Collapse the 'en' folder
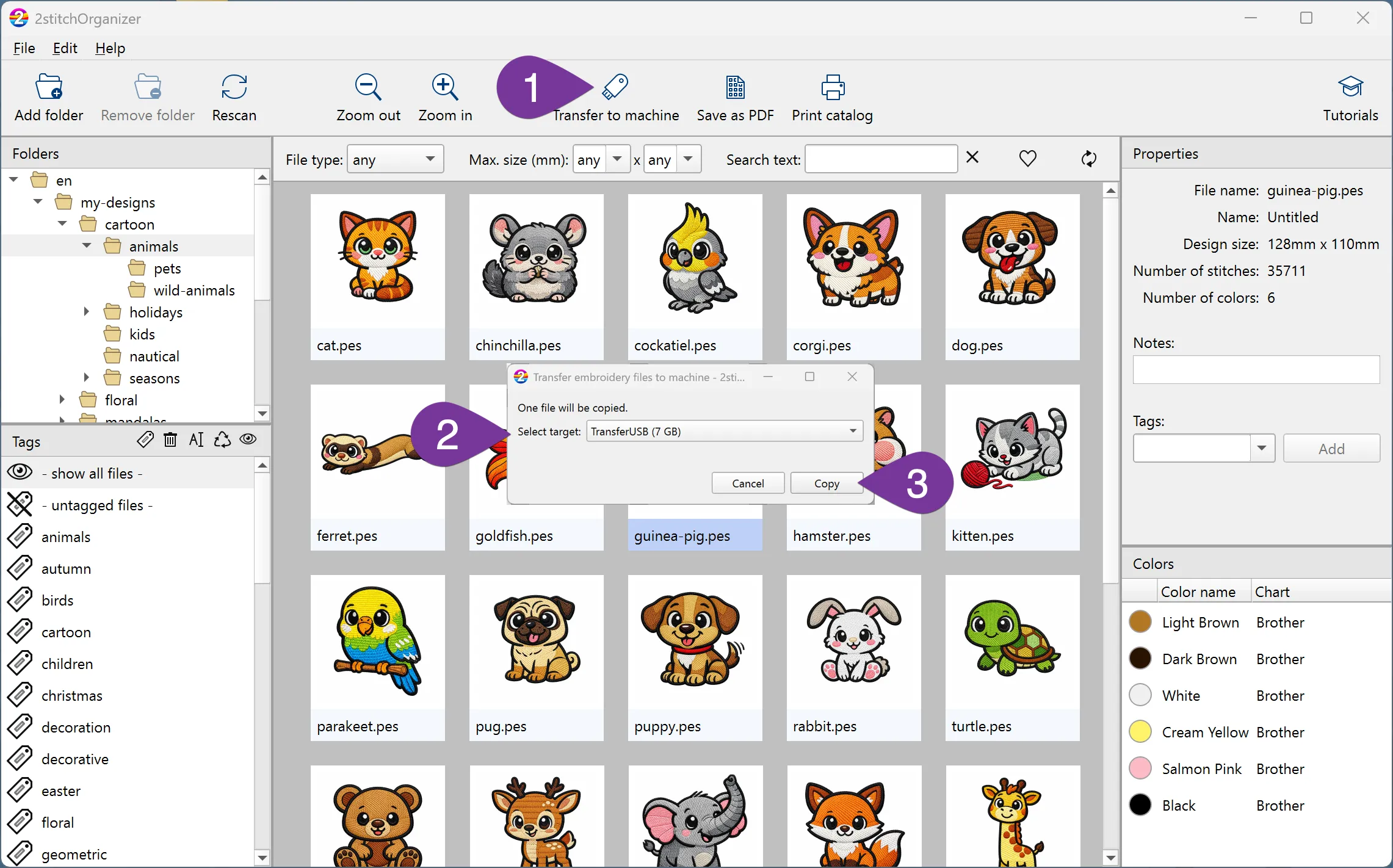 pos(14,180)
